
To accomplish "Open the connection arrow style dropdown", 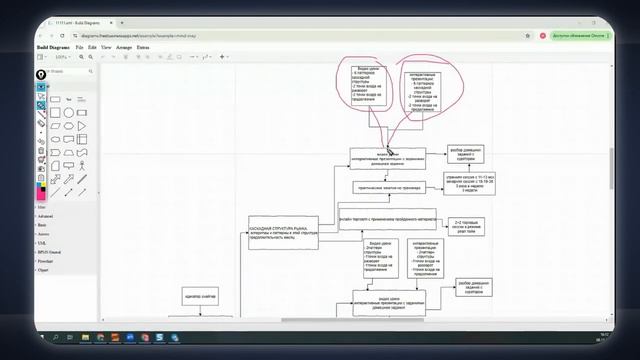I will click(193, 57).
